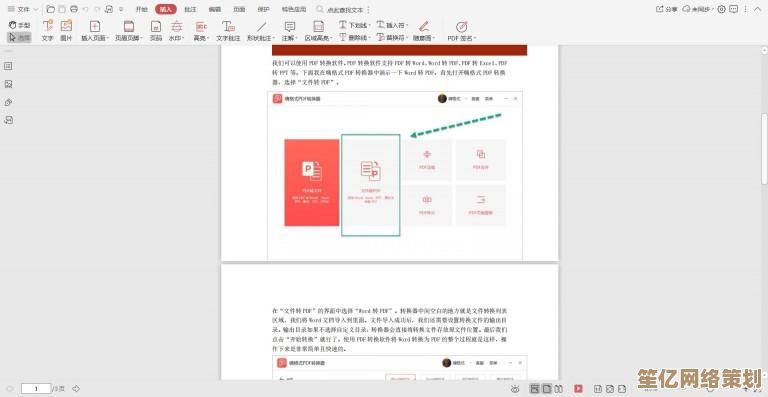
Task: Click the 文字 insert text tool
Action: click(48, 31)
